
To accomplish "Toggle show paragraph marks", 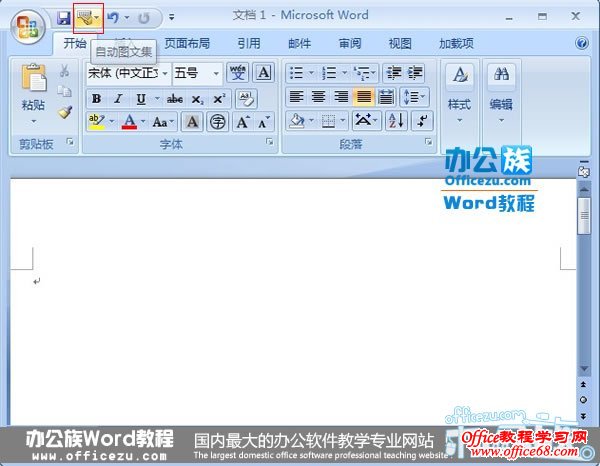I will [x=422, y=121].
